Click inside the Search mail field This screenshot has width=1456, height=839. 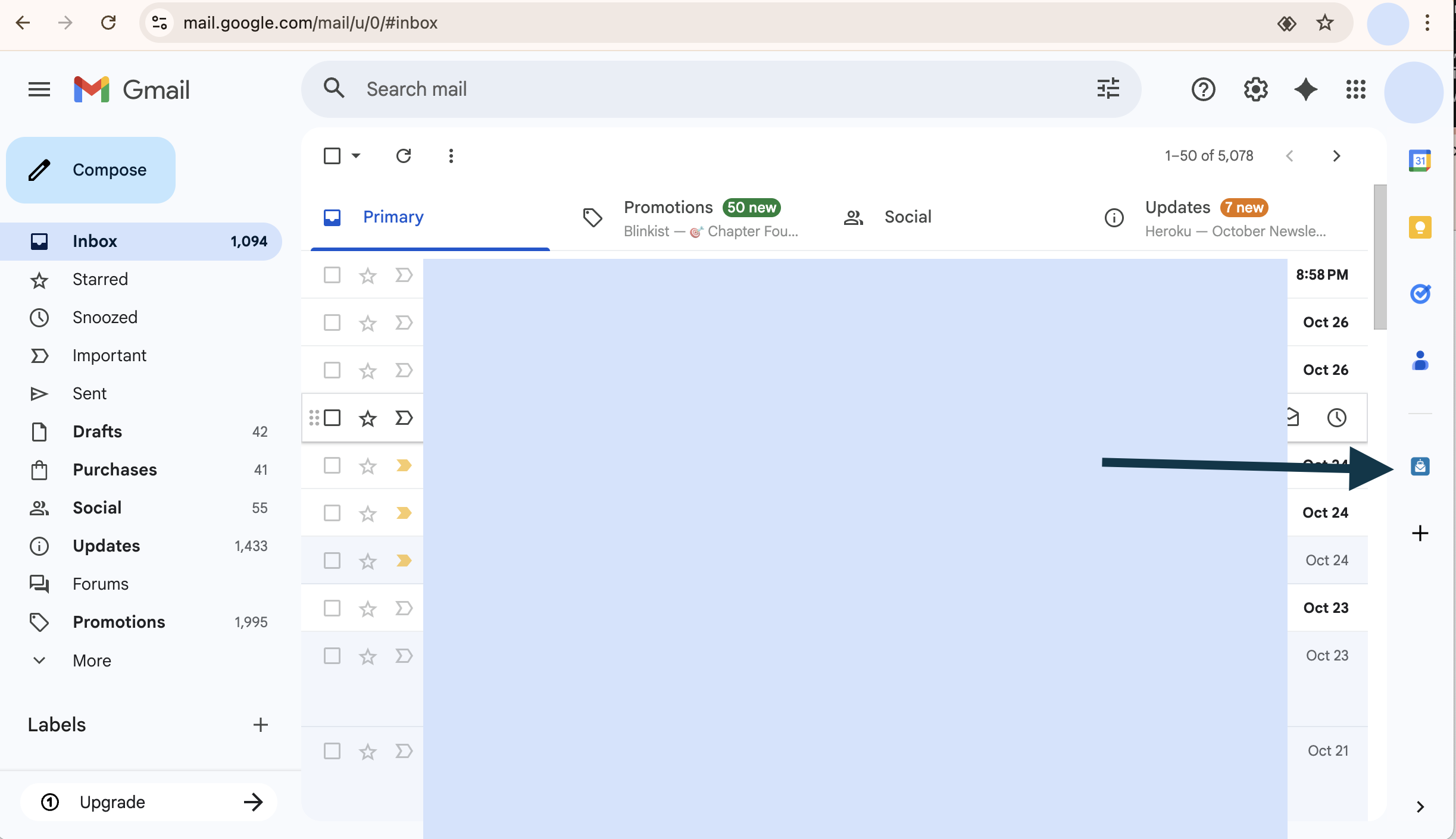coord(595,89)
